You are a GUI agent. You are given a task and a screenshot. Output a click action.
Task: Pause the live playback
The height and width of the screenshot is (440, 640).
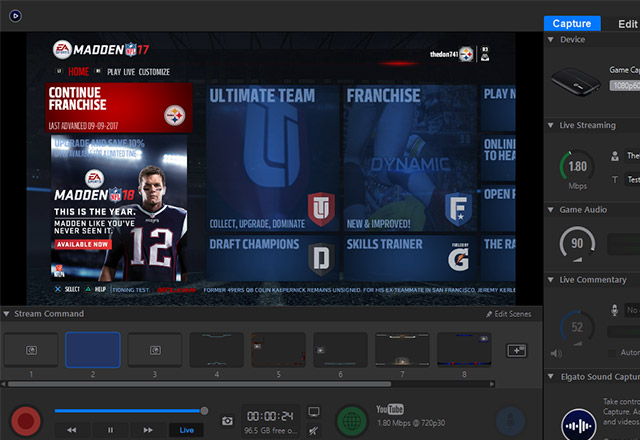pos(110,430)
